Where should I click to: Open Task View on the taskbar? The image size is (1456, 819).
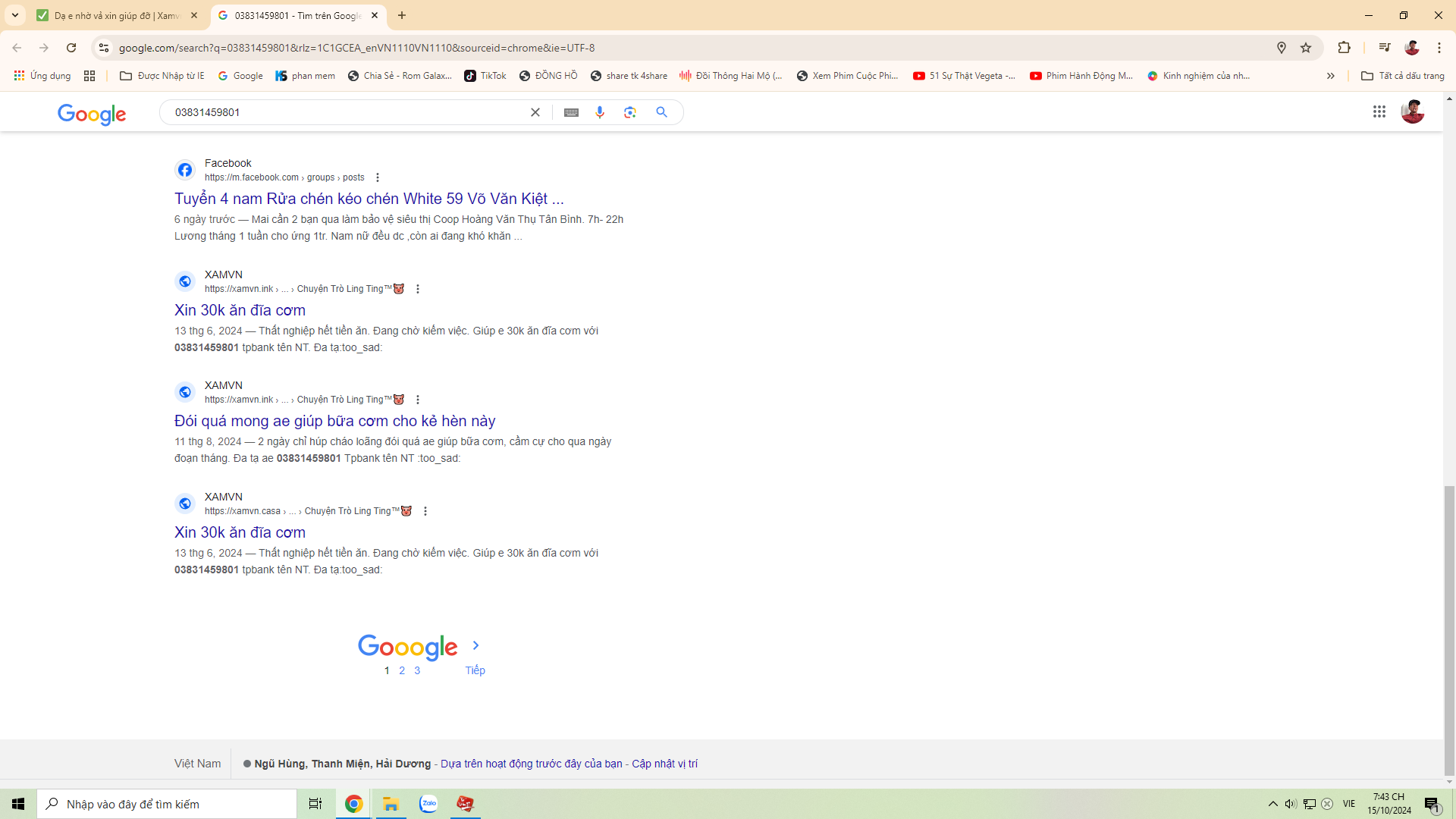tap(315, 804)
